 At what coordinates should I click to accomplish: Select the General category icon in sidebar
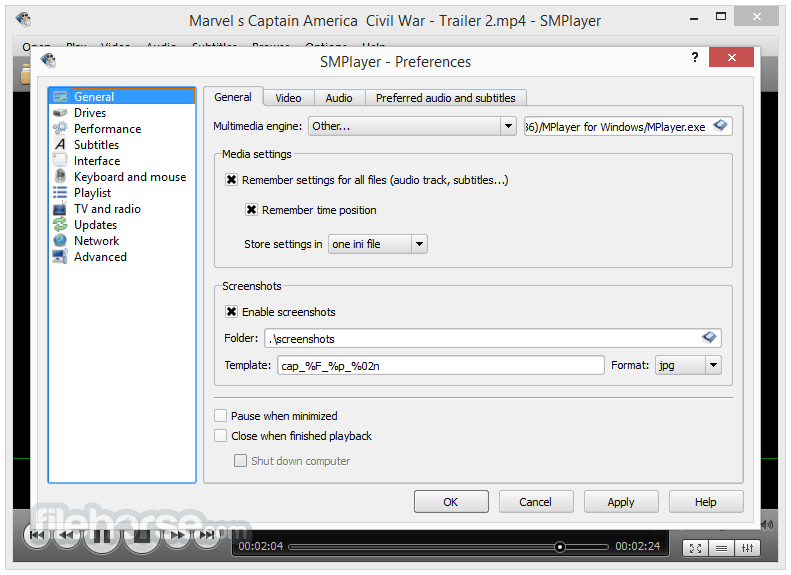coord(60,96)
